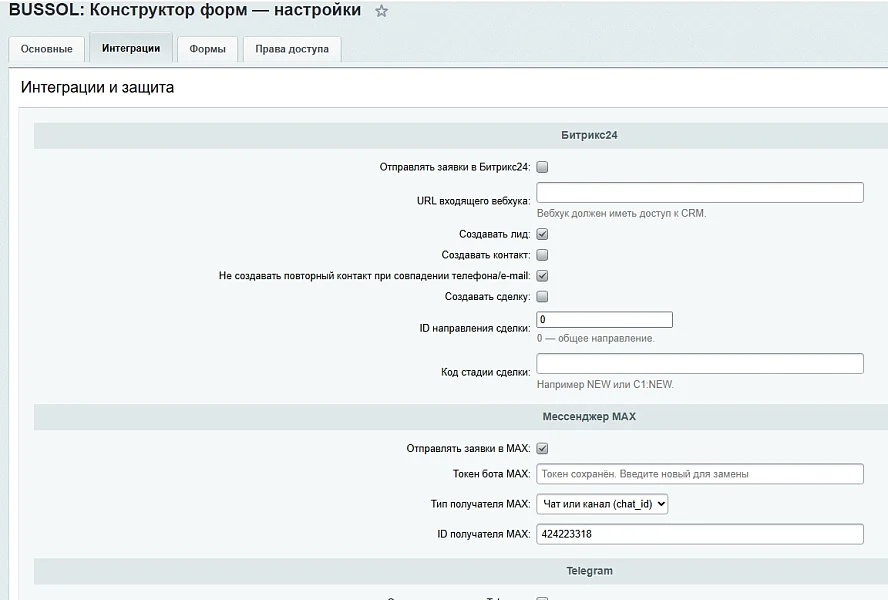Click the Токен бота MAX field
The width and height of the screenshot is (888, 600).
[699, 474]
